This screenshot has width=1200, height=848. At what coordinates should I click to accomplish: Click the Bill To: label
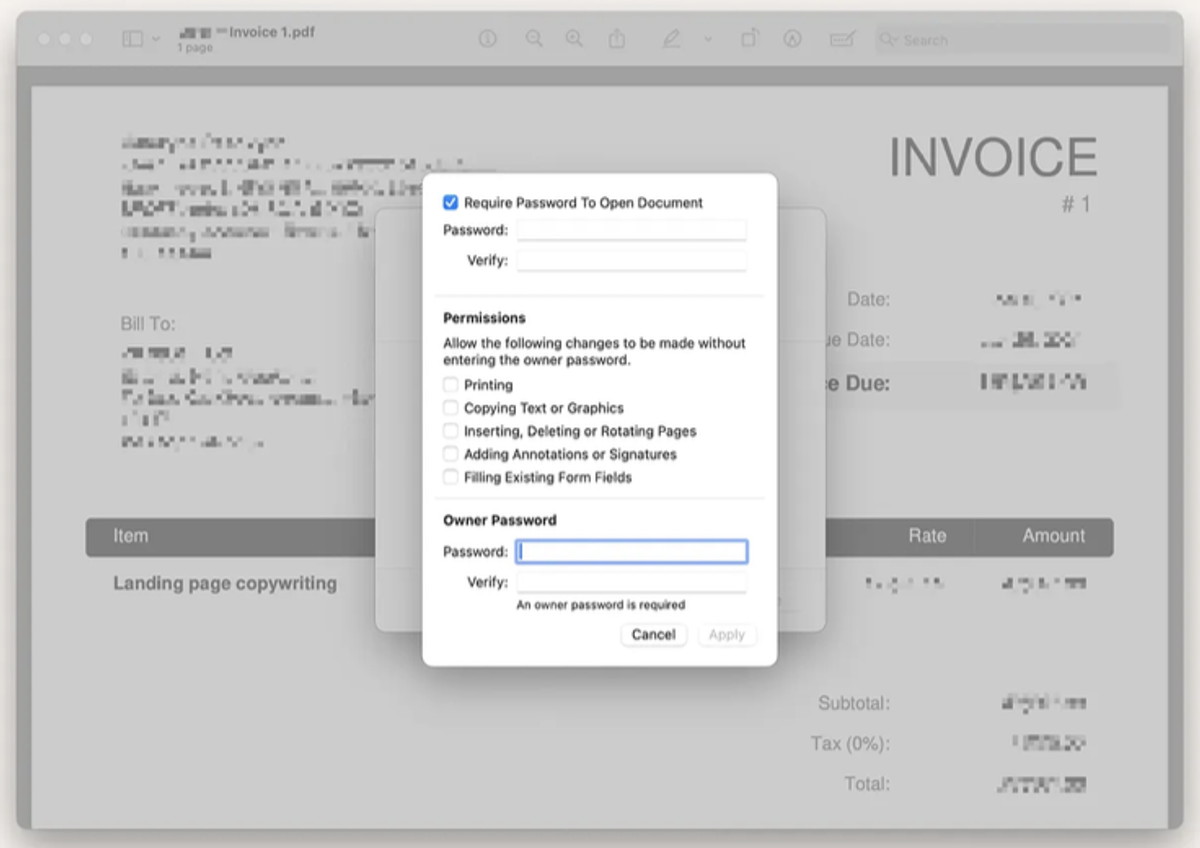point(148,324)
